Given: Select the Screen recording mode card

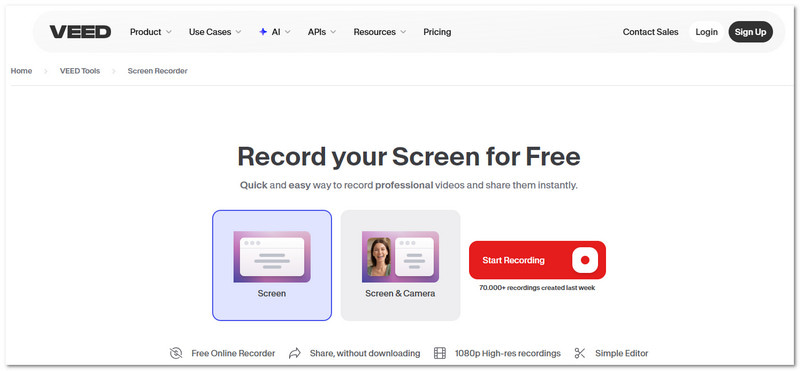Looking at the screenshot, I should (272, 265).
